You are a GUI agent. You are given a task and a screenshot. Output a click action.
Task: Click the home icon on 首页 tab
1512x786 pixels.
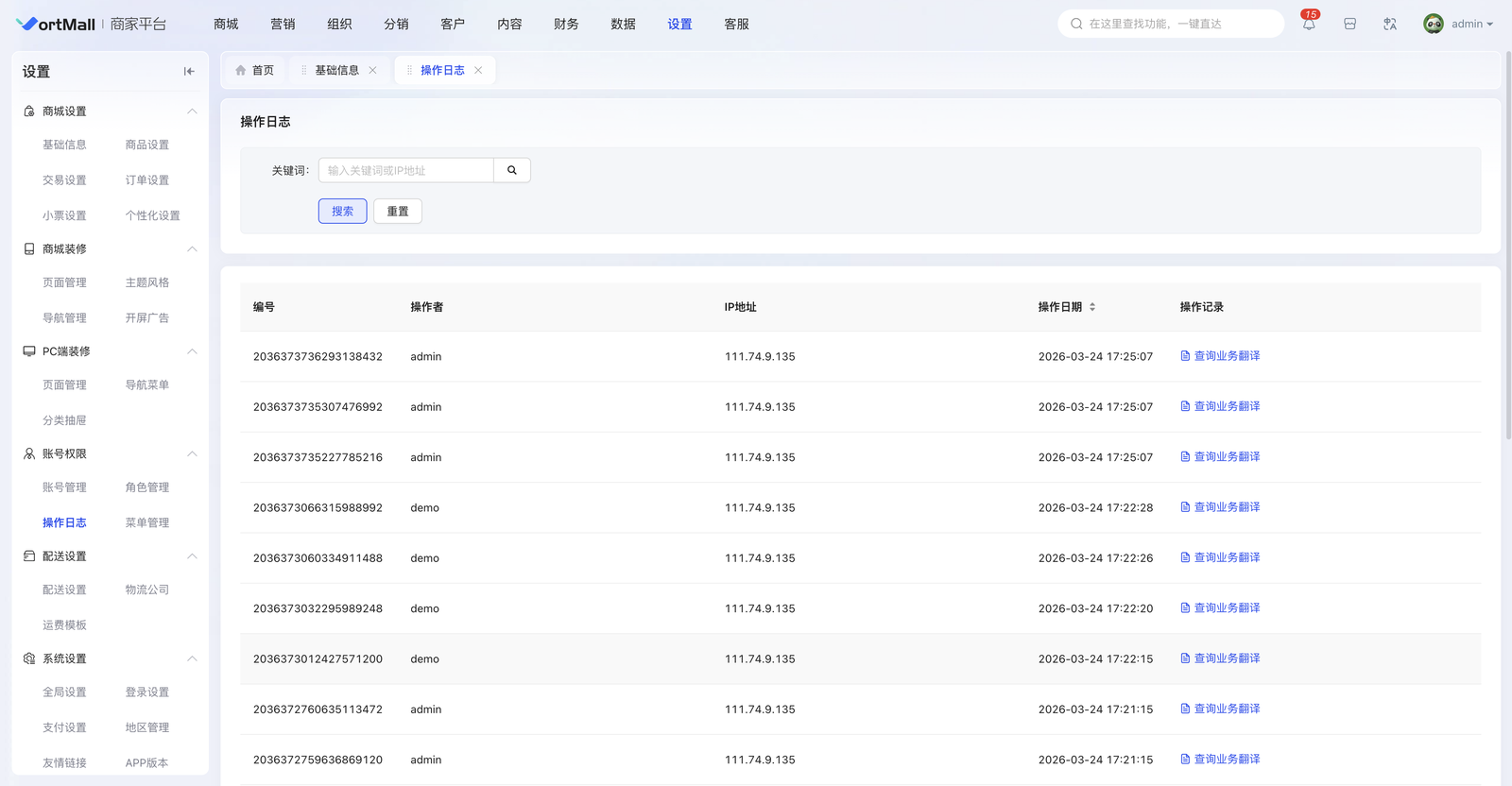241,71
